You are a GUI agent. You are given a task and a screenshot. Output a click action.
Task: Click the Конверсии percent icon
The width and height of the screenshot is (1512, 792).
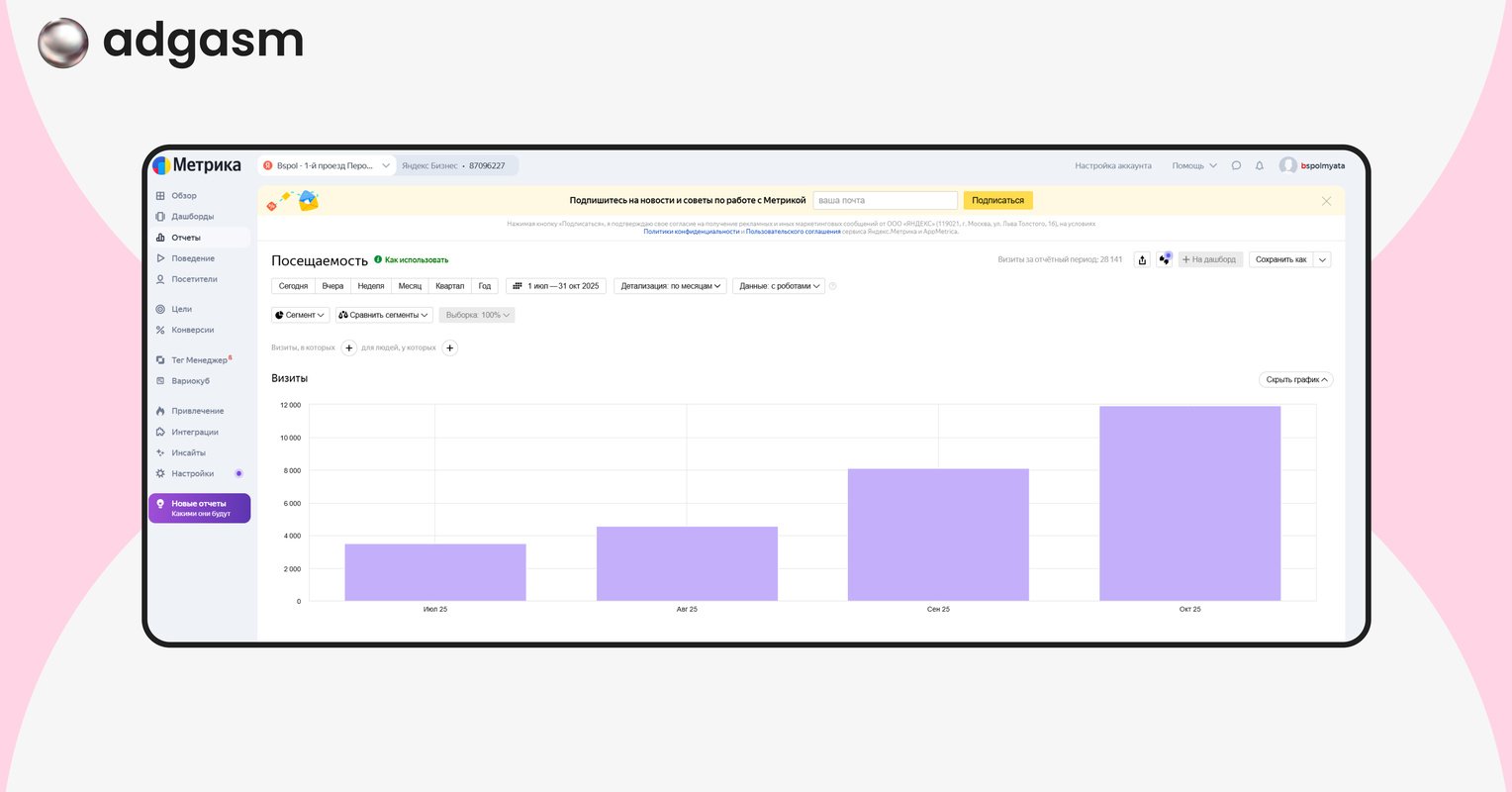pos(160,330)
